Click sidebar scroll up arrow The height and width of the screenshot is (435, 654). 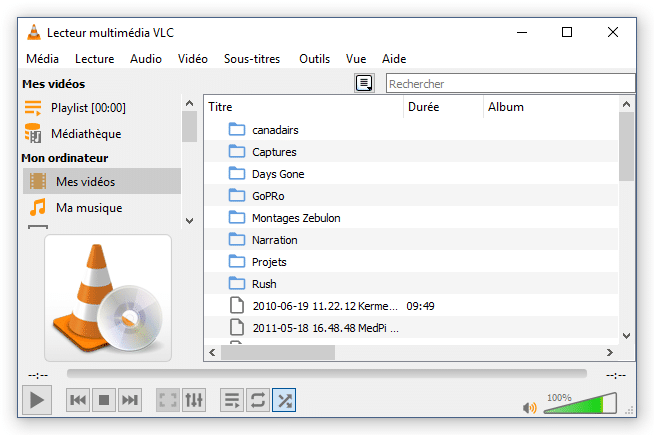pos(189,103)
